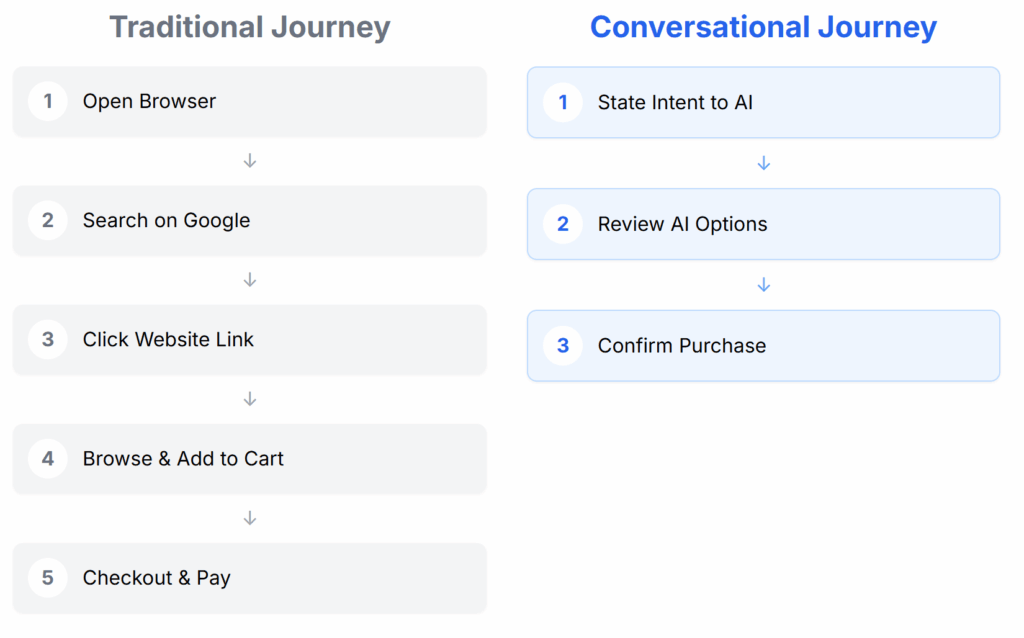Click the down arrow below the Search on Google step

pos(250,279)
